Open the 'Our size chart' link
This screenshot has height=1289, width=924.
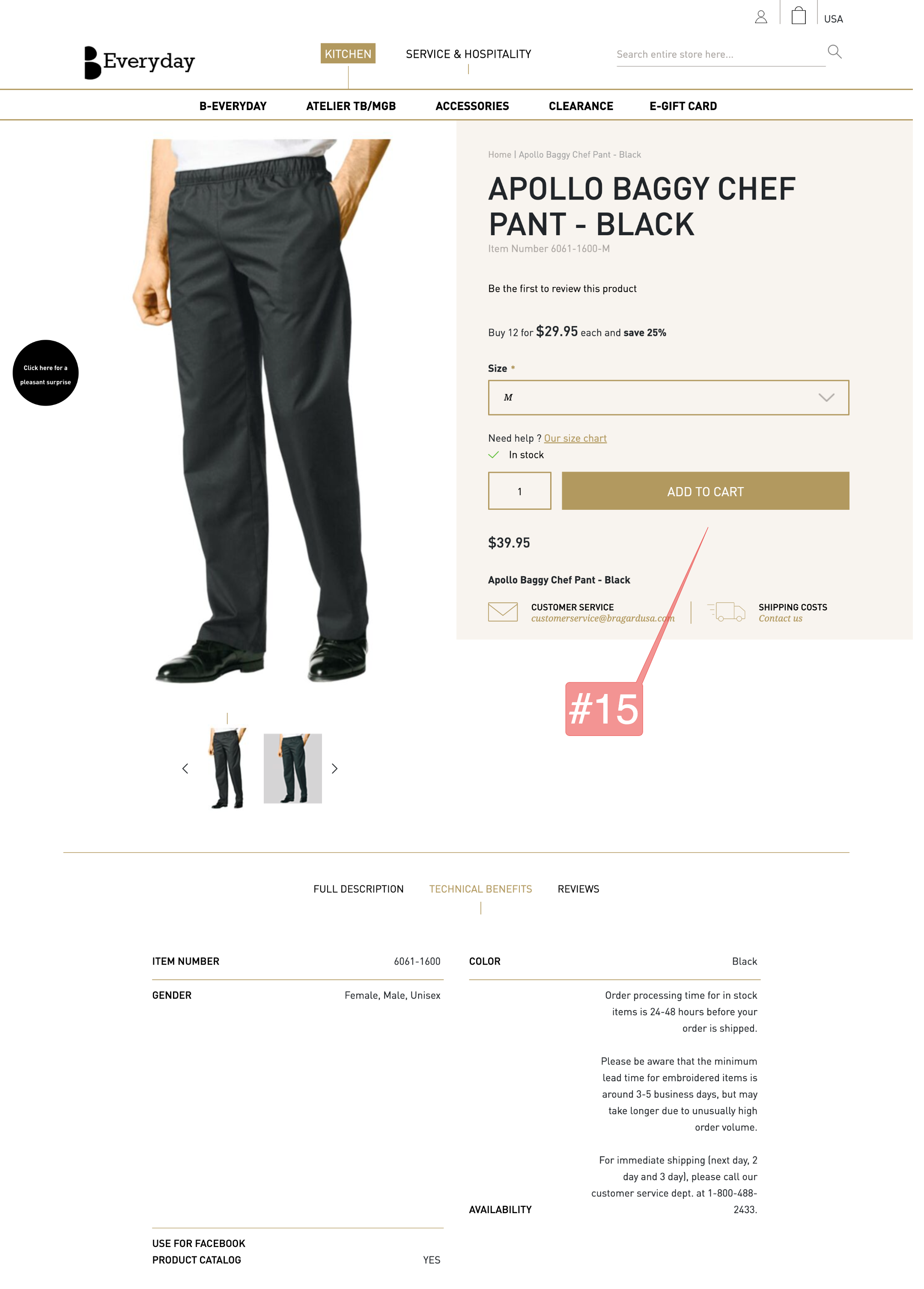[x=575, y=438]
